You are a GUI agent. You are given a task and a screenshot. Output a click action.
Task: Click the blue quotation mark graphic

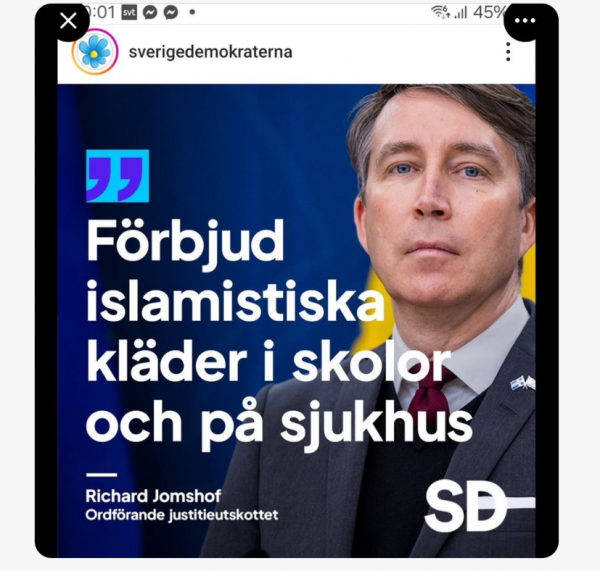118,176
